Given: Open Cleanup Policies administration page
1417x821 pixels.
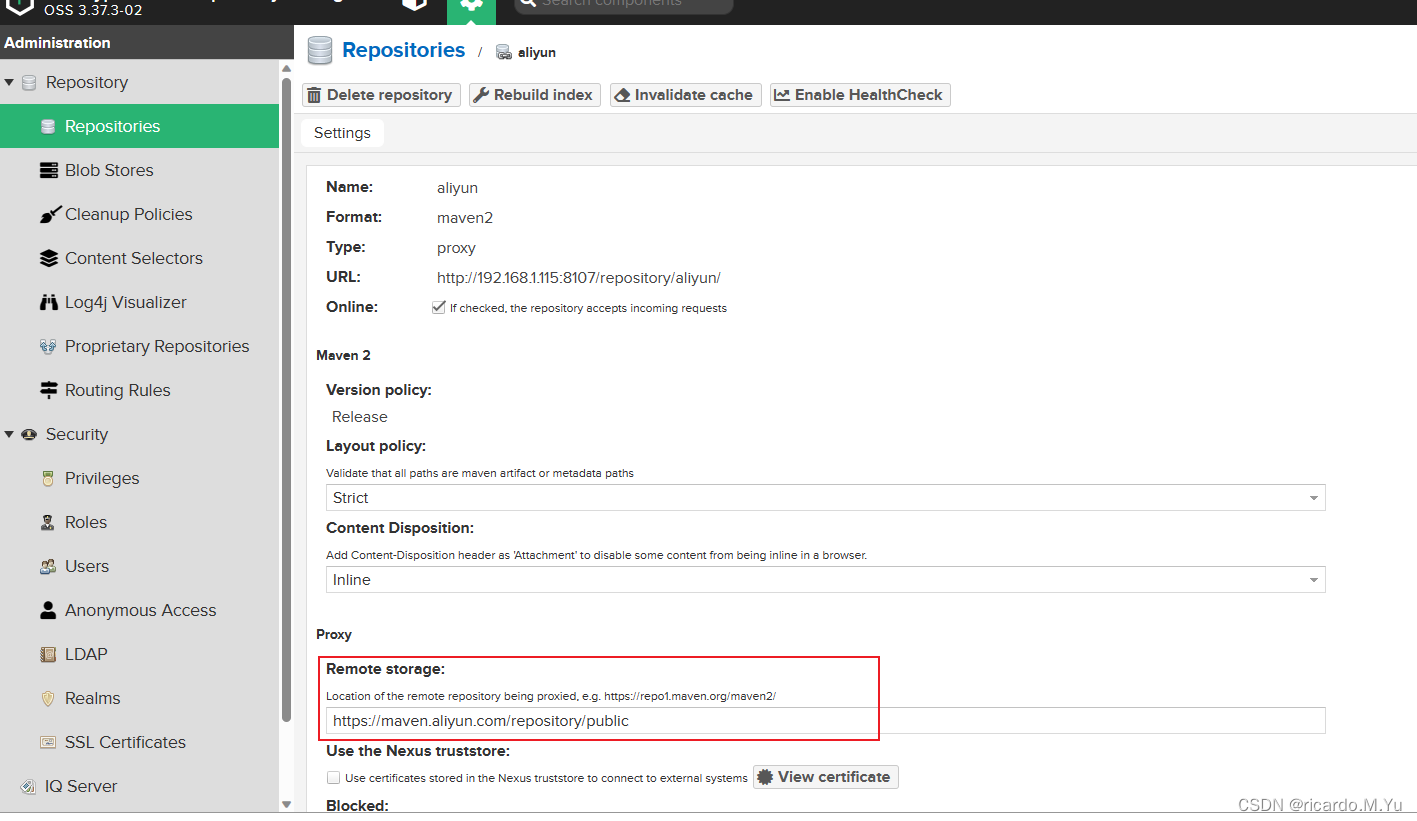Looking at the screenshot, I should tap(128, 214).
